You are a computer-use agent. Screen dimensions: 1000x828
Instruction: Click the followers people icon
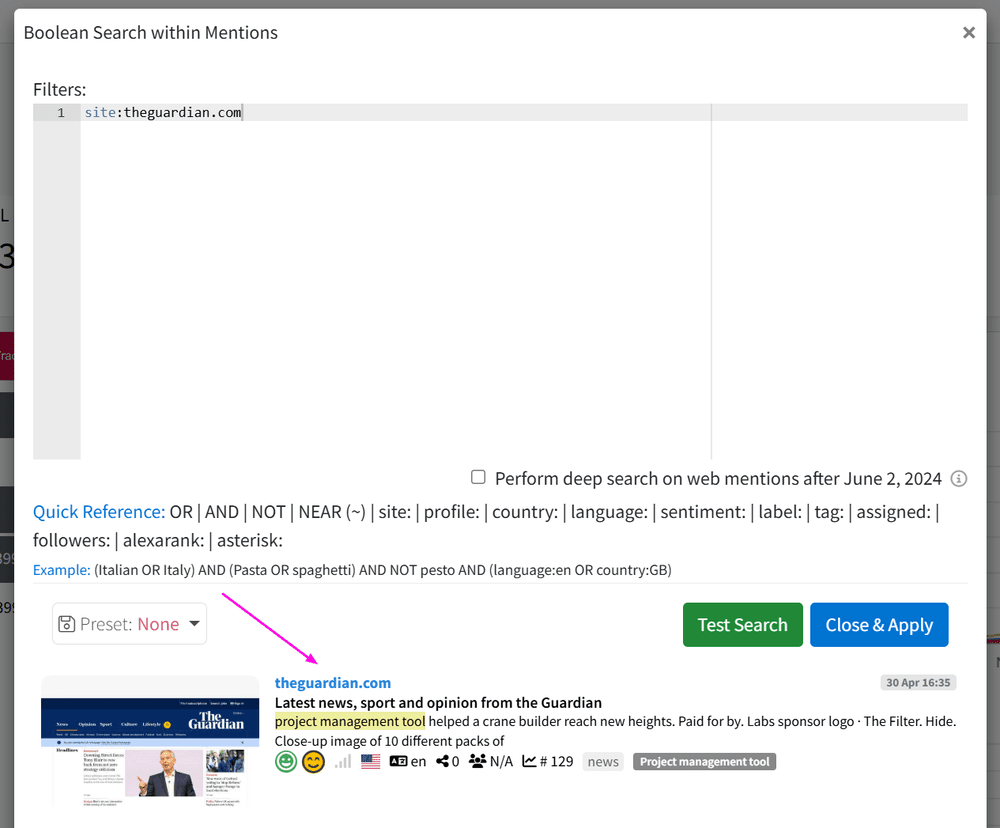478,761
